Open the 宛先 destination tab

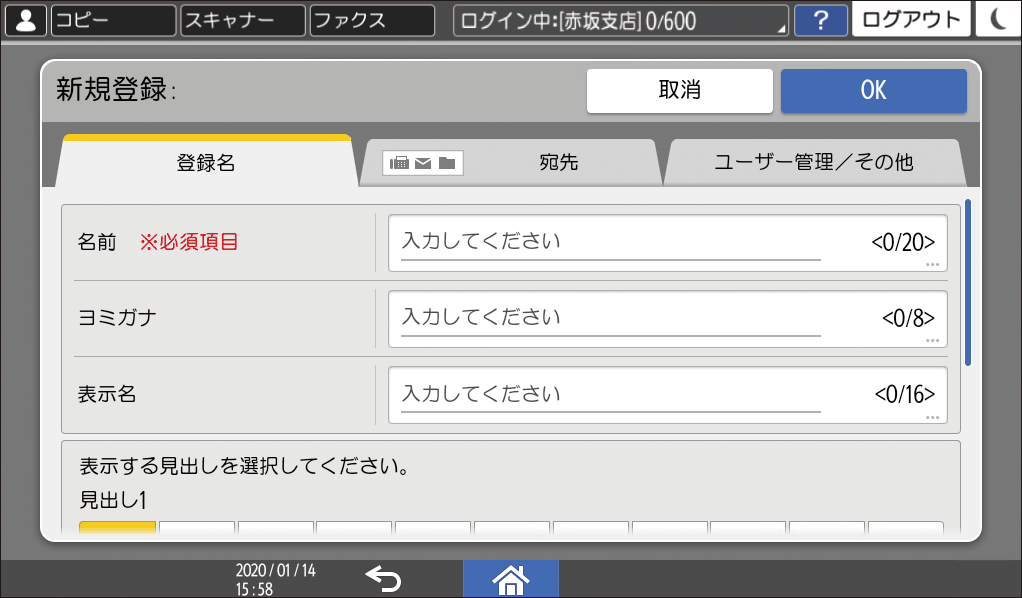click(x=560, y=162)
